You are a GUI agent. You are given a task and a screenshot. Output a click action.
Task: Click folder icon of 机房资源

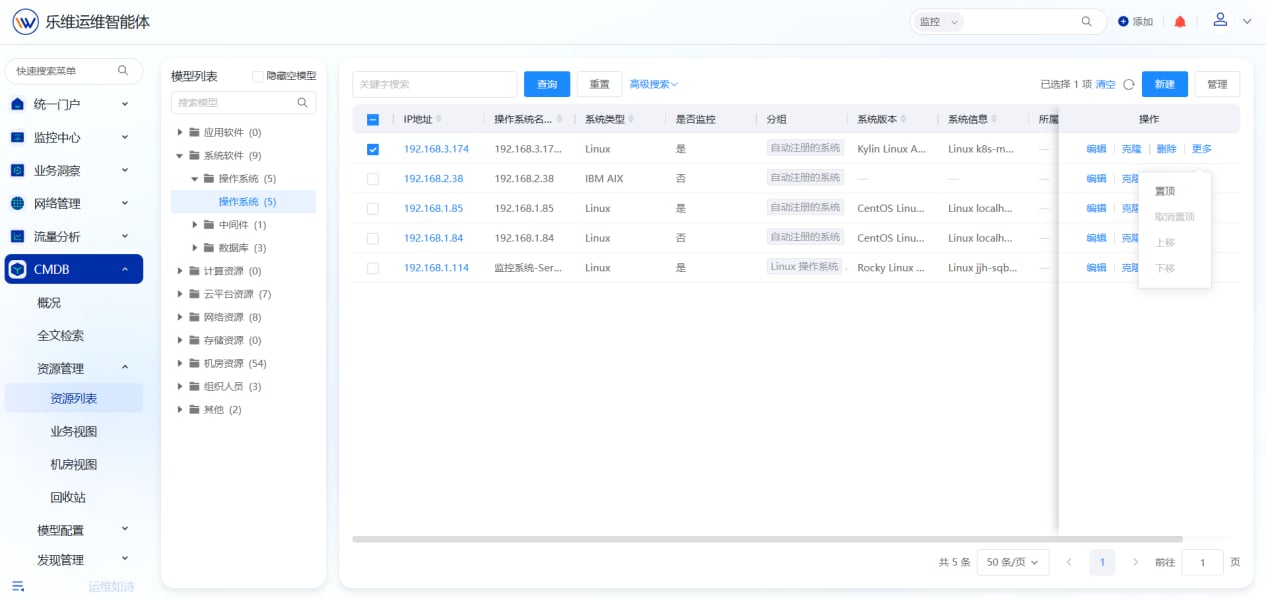point(194,363)
